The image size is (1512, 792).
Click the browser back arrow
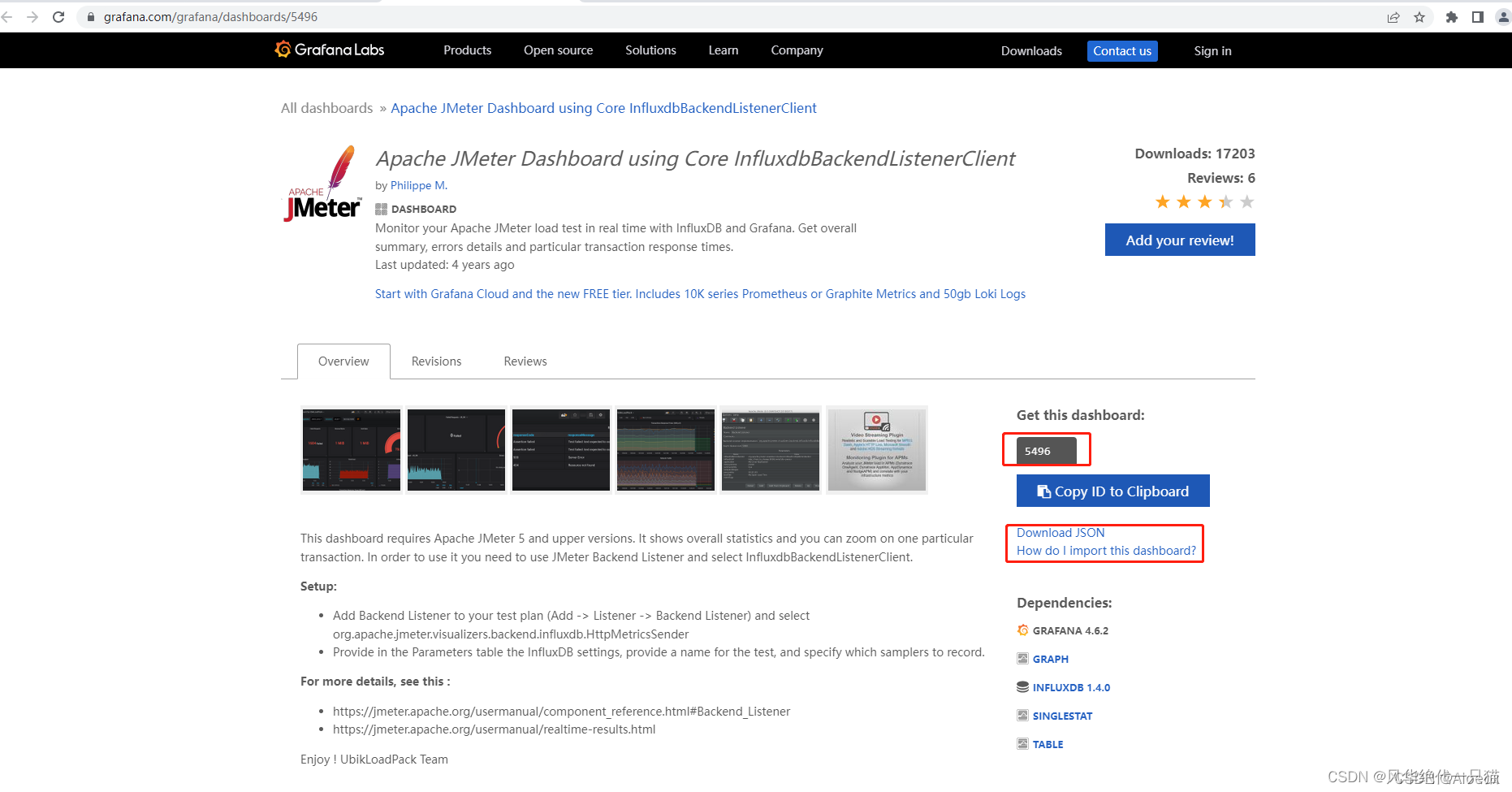click(x=7, y=16)
